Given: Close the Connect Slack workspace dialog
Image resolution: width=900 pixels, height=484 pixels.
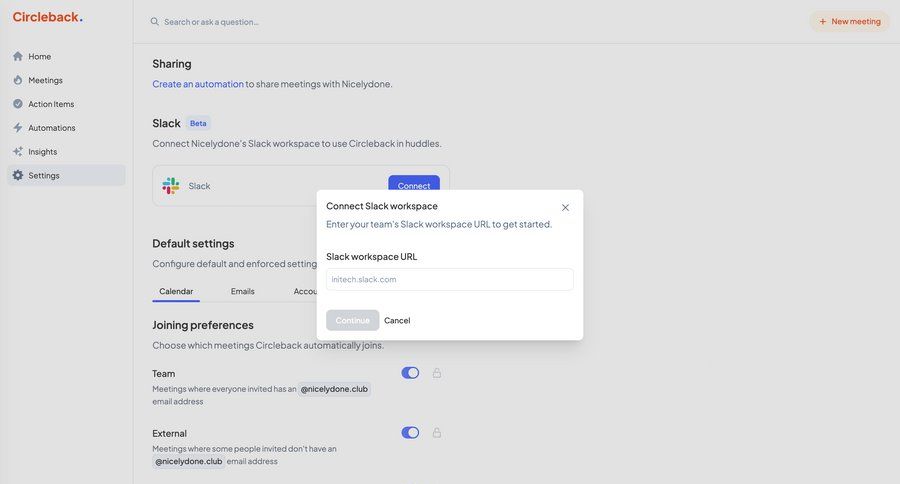Looking at the screenshot, I should (x=565, y=208).
